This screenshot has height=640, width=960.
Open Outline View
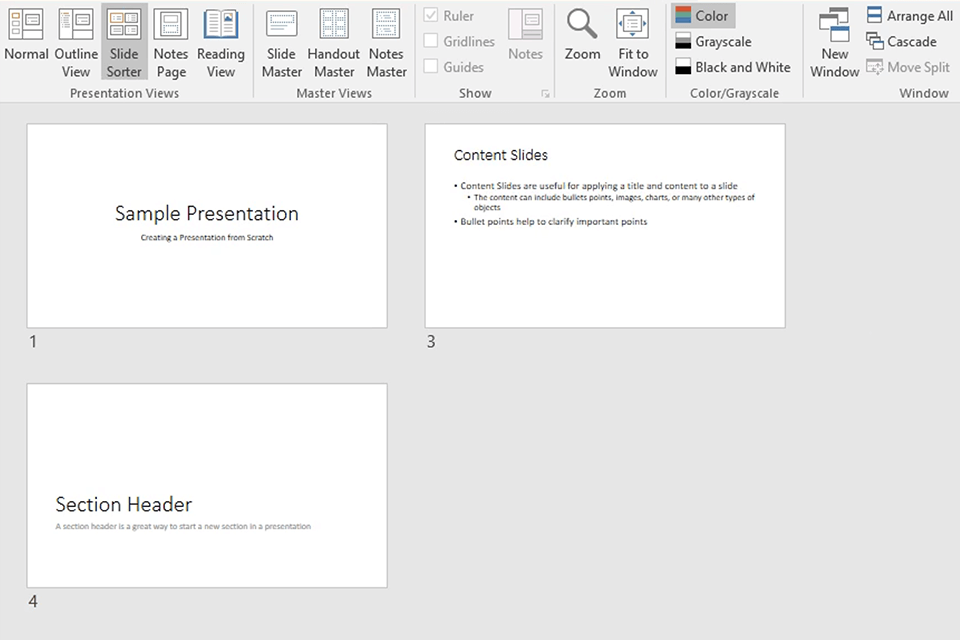click(76, 42)
